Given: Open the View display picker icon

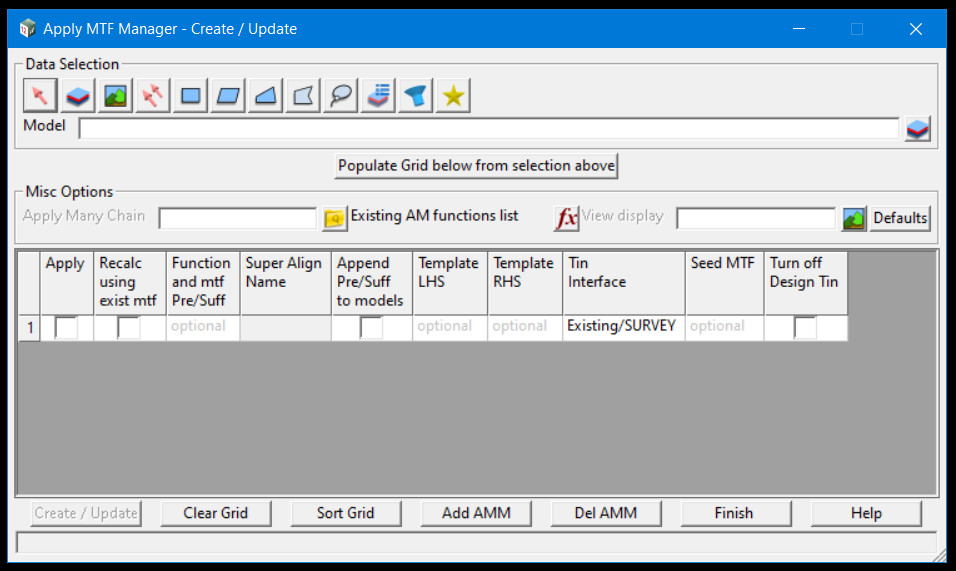Looking at the screenshot, I should coord(853,218).
